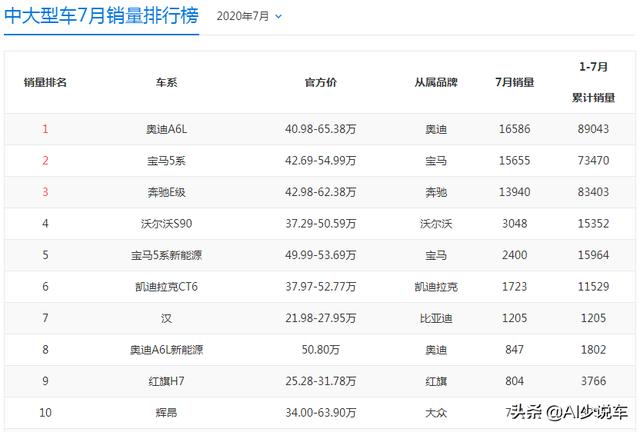The image size is (640, 432).
Task: Click brand 宝马 in the 宝马5系 row
Action: (x=436, y=160)
